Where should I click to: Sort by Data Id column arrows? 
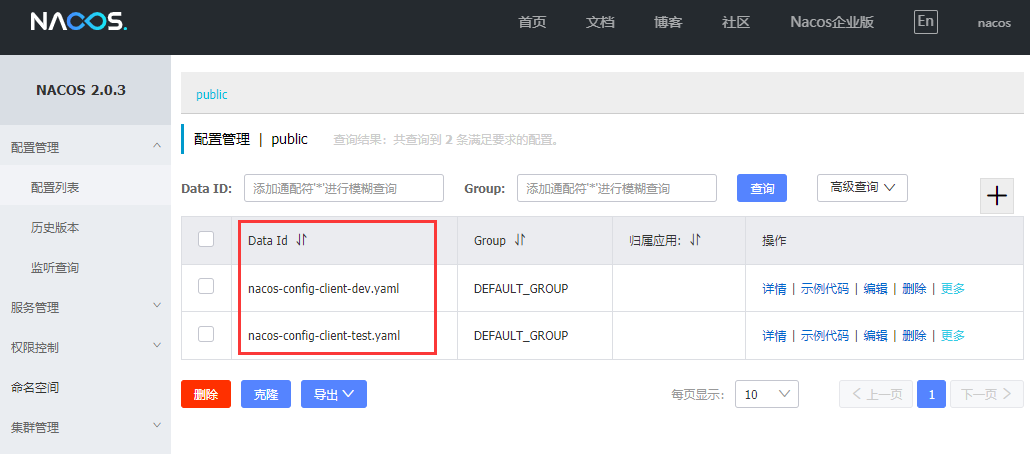pyautogui.click(x=302, y=240)
